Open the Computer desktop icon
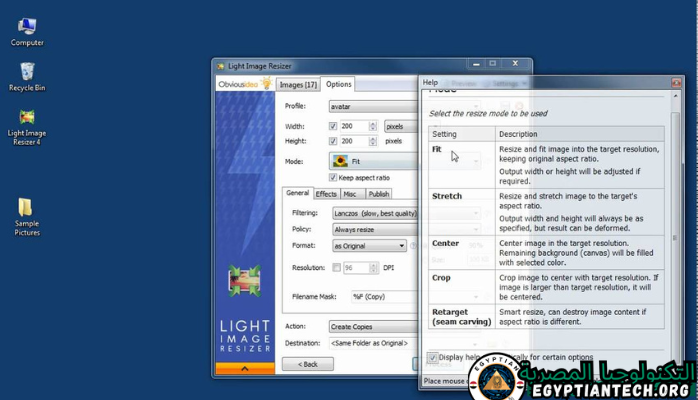 click(27, 32)
